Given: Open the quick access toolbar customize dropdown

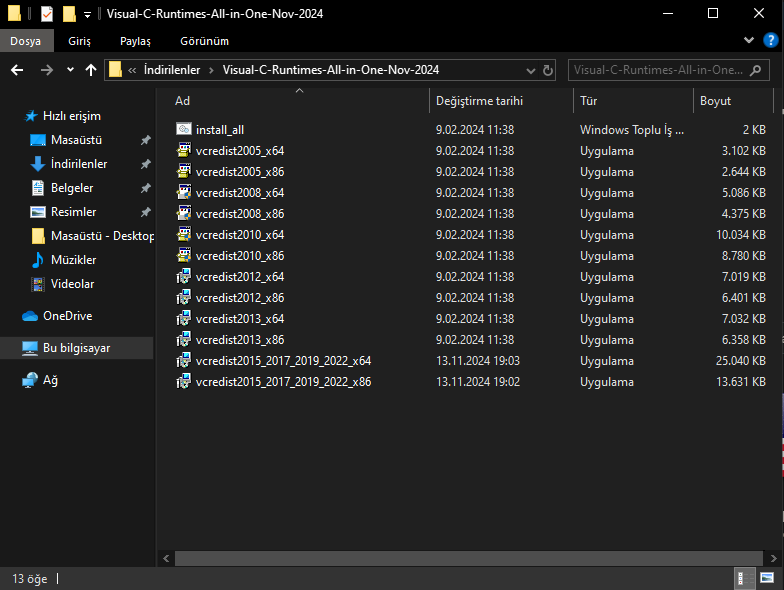Looking at the screenshot, I should coord(88,15).
